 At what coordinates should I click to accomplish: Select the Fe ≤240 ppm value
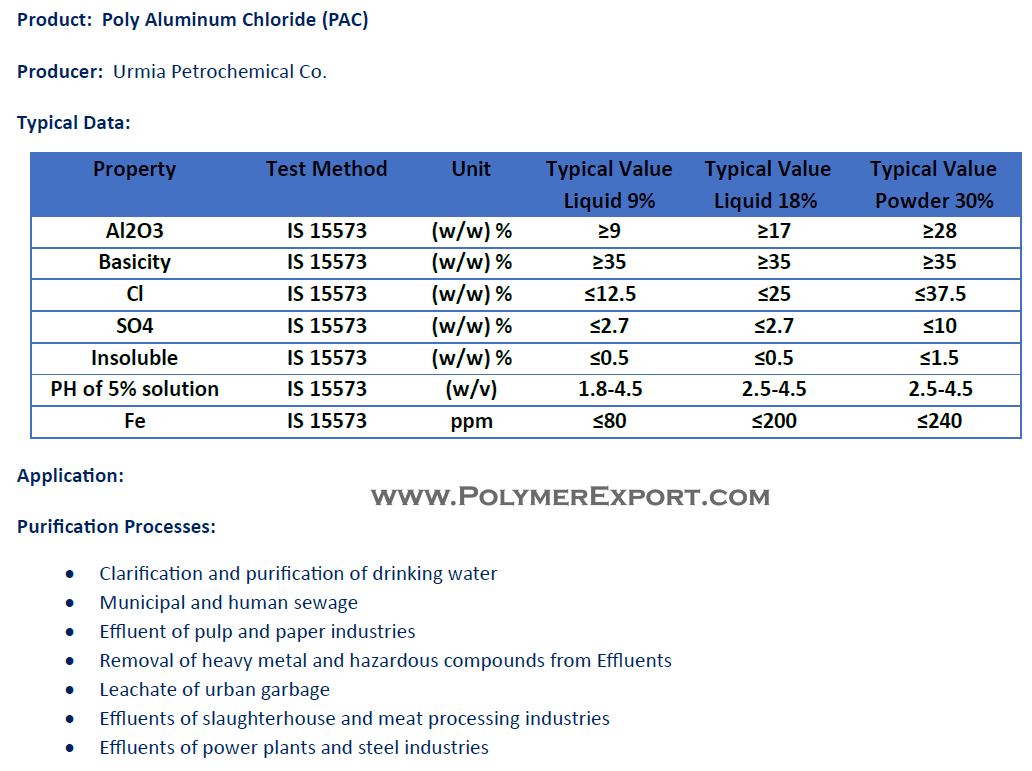(939, 421)
